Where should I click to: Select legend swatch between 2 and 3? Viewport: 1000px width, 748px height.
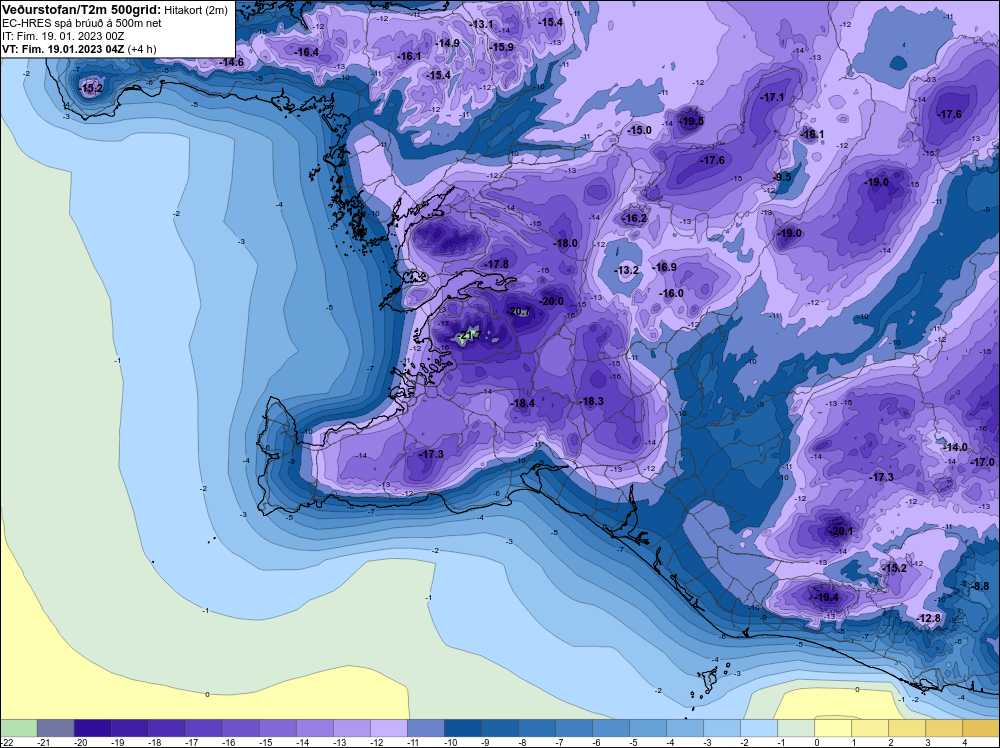click(907, 728)
